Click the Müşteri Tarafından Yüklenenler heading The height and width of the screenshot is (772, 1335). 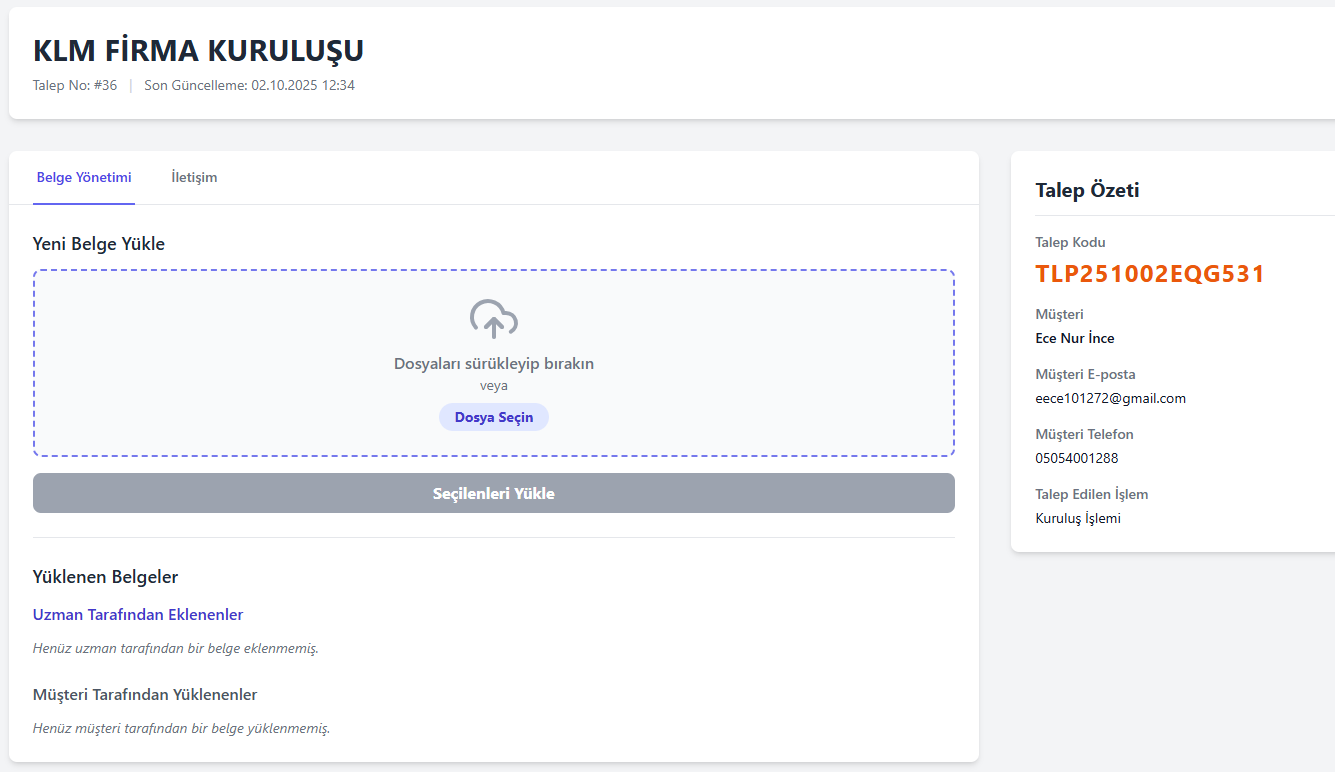tap(145, 695)
